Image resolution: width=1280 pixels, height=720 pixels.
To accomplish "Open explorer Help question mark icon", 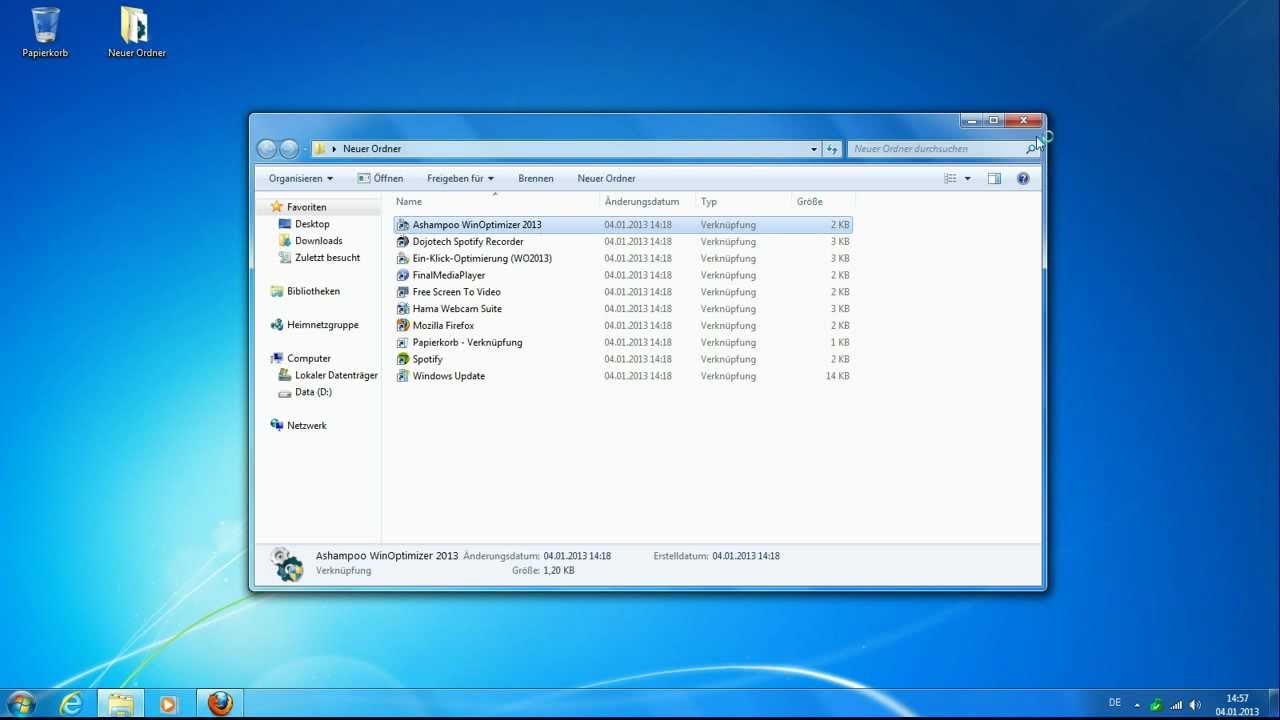I will point(1023,179).
